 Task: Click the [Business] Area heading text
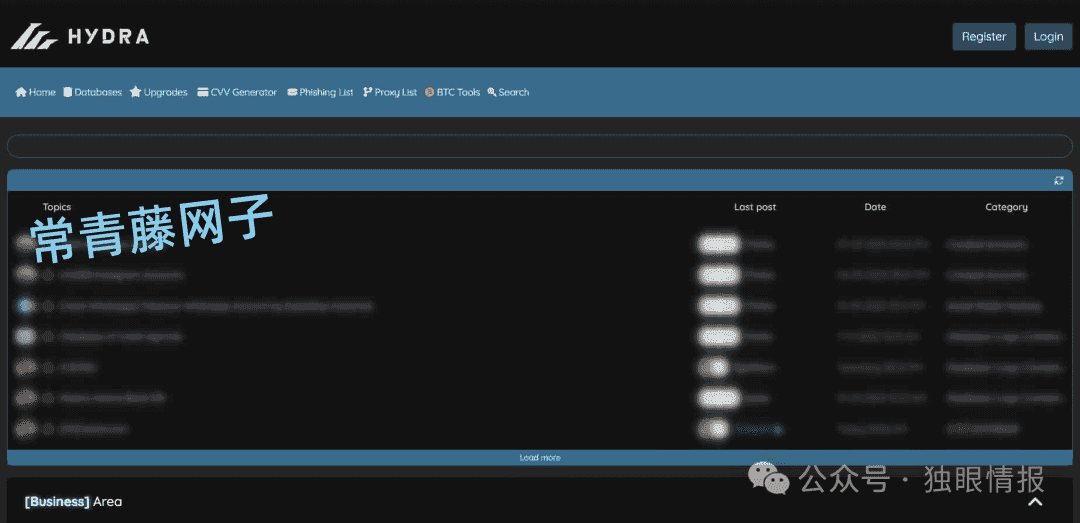coord(73,501)
